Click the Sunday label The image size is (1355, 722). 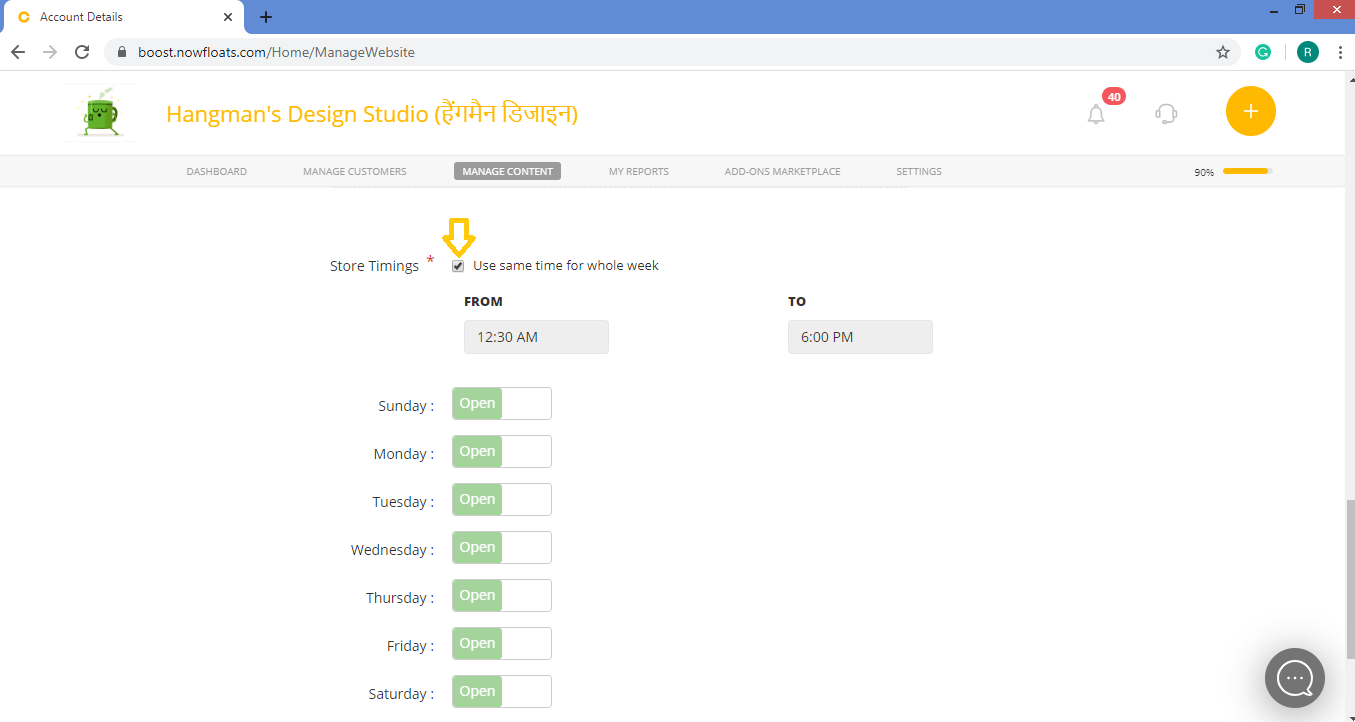point(406,406)
